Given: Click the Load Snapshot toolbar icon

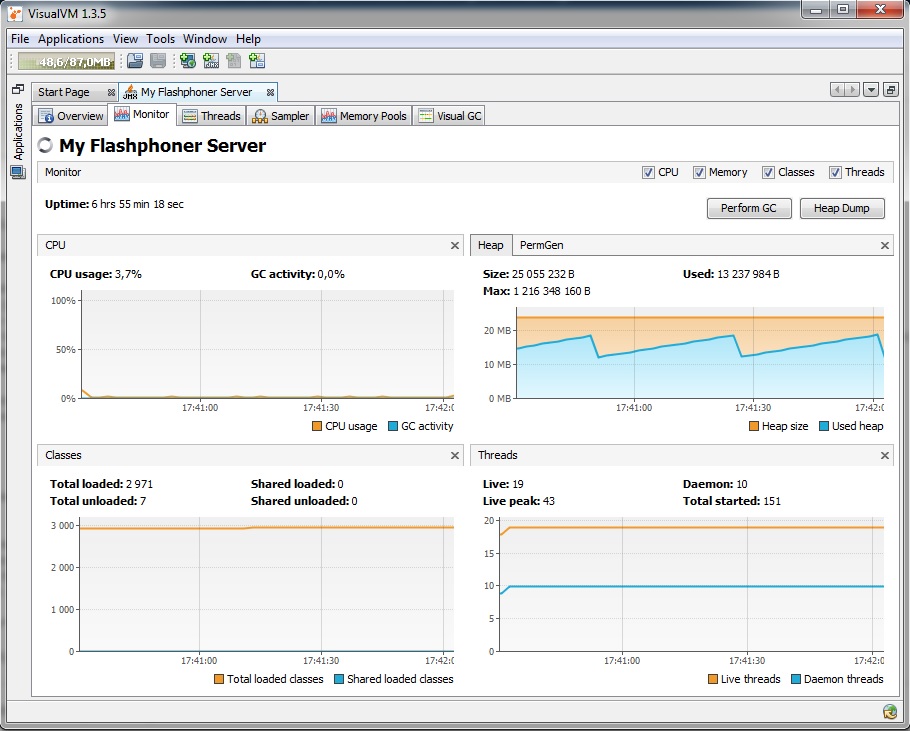Looking at the screenshot, I should [x=135, y=61].
